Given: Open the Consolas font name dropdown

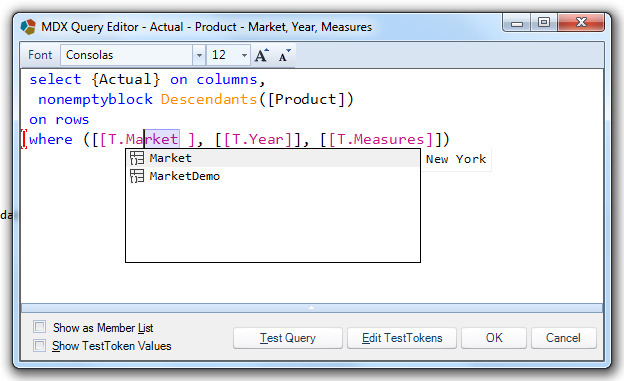Looking at the screenshot, I should 199,55.
